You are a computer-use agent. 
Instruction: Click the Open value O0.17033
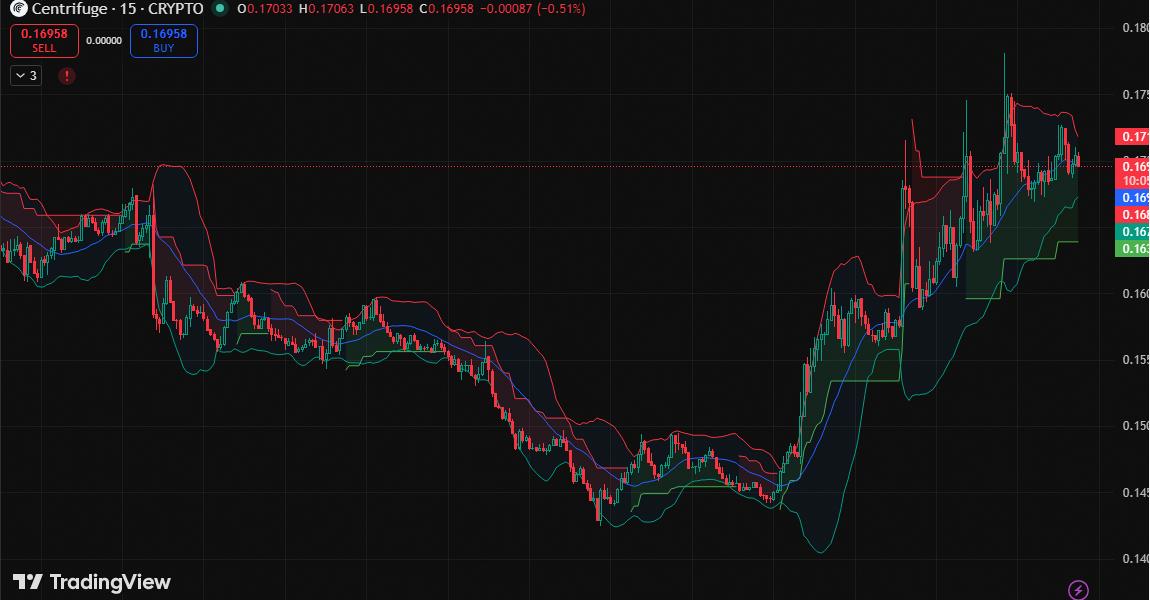point(265,9)
